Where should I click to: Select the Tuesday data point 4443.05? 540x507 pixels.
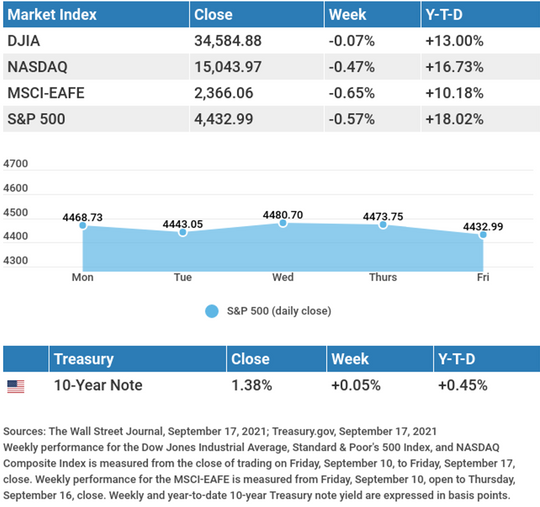183,232
